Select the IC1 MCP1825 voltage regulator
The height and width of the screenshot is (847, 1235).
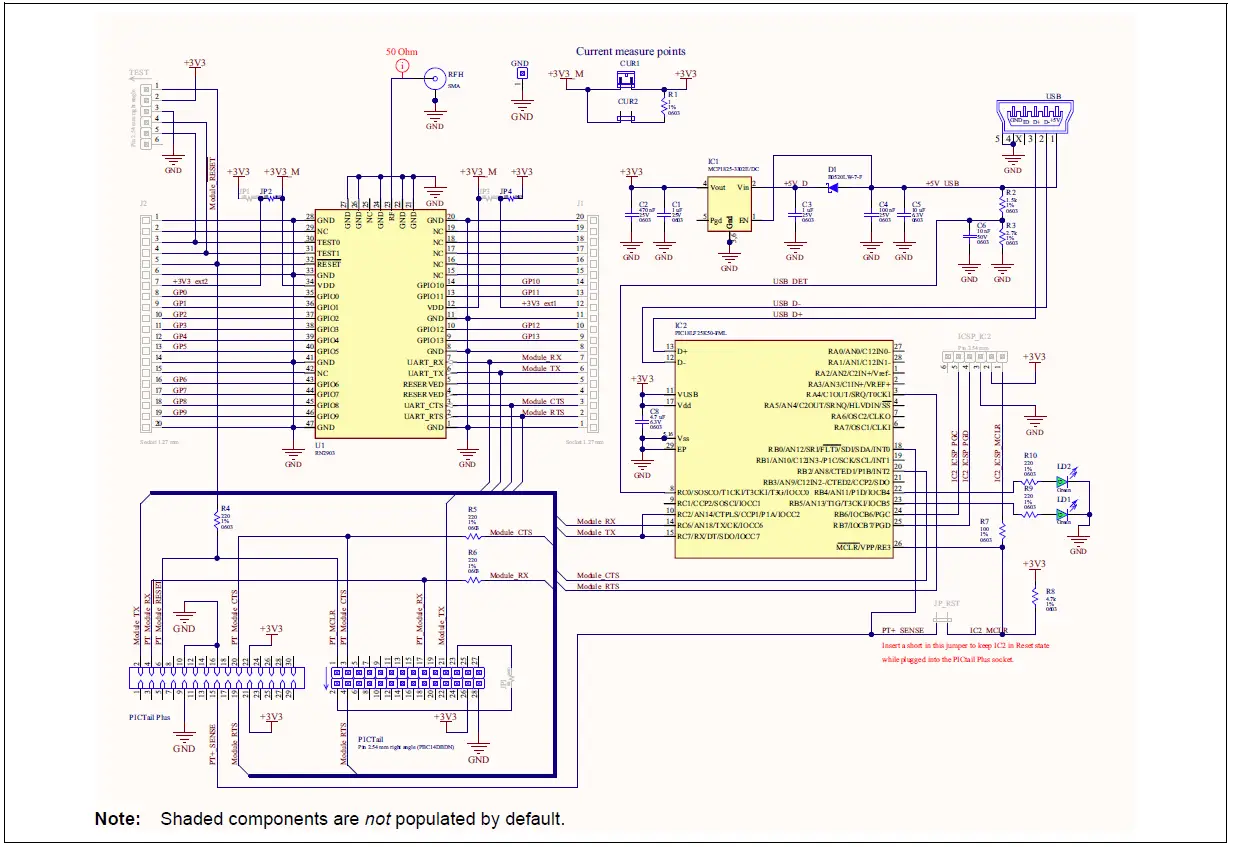[730, 205]
